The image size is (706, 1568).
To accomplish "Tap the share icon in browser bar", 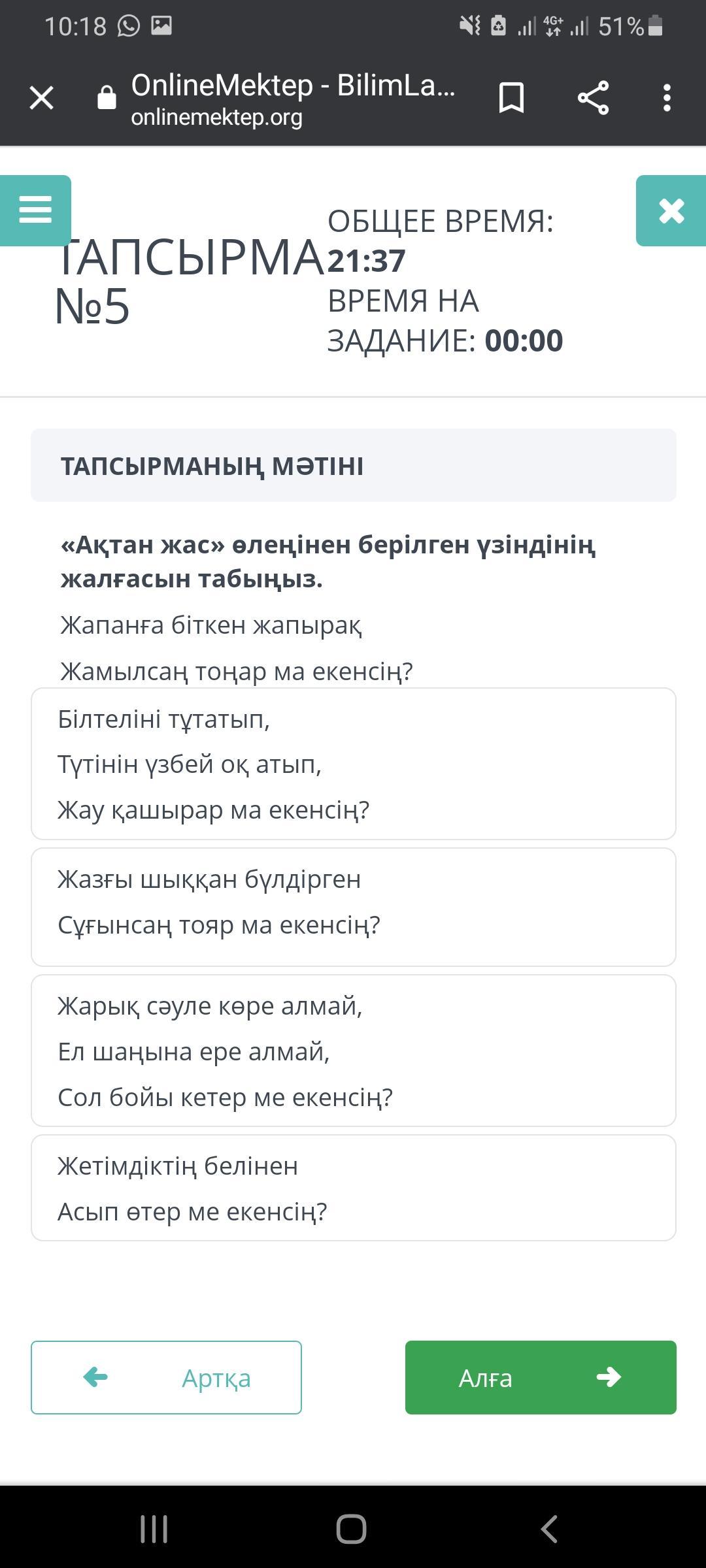I will (593, 98).
